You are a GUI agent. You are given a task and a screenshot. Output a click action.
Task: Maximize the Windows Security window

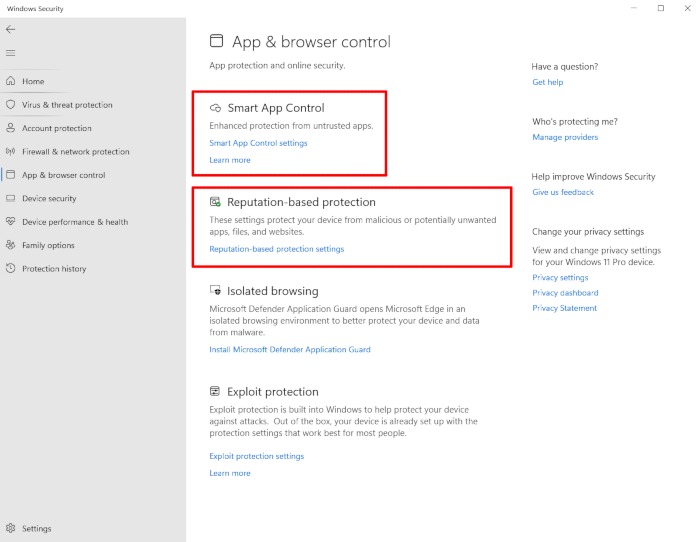tap(661, 8)
